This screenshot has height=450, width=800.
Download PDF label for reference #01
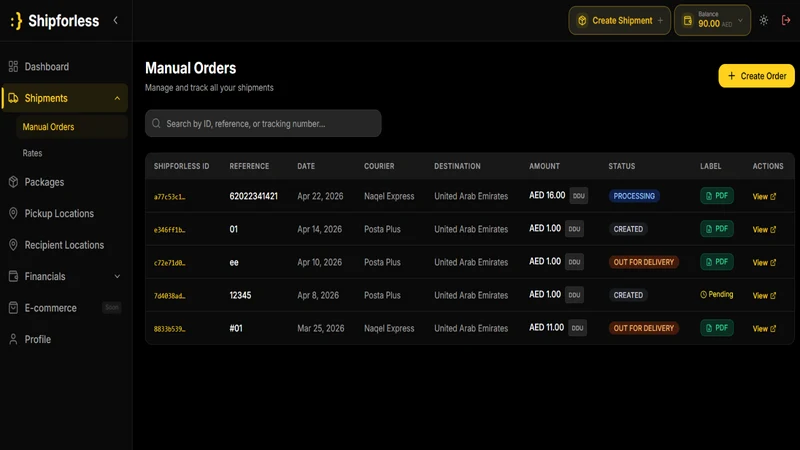pos(716,328)
